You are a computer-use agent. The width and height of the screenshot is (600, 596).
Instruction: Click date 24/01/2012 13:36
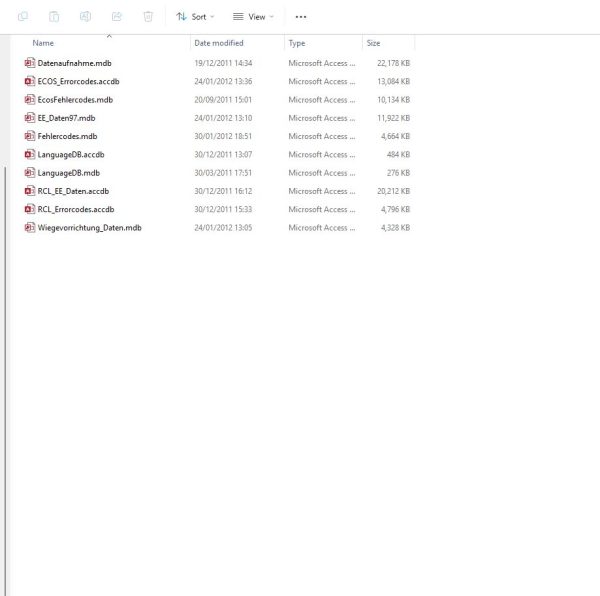[223, 81]
